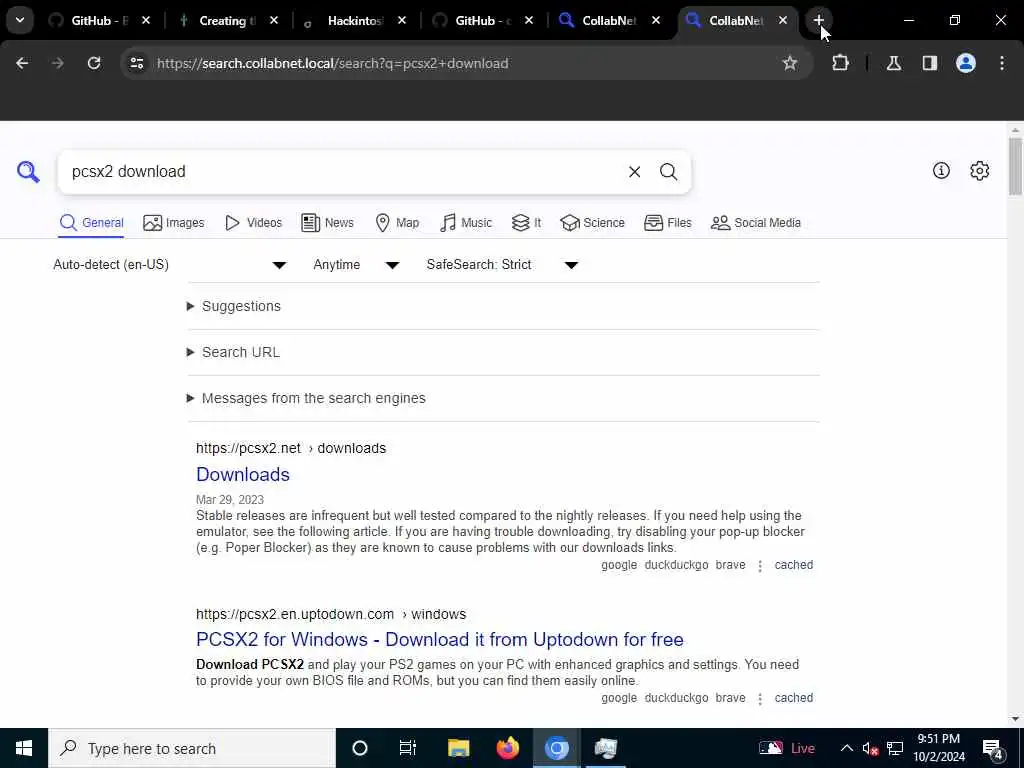Screen dimensions: 1024x768
Task: Reload the current page
Action: 94,63
